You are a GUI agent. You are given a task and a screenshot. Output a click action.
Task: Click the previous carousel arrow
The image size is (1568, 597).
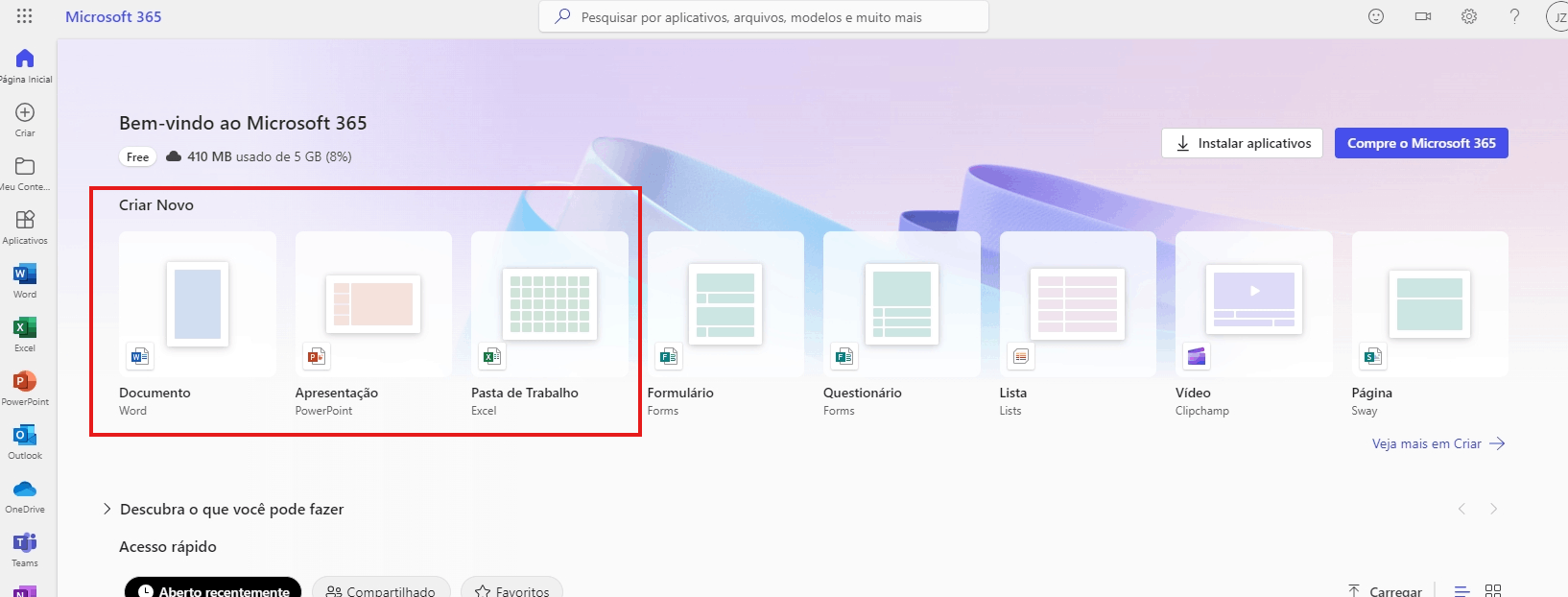pos(1461,509)
